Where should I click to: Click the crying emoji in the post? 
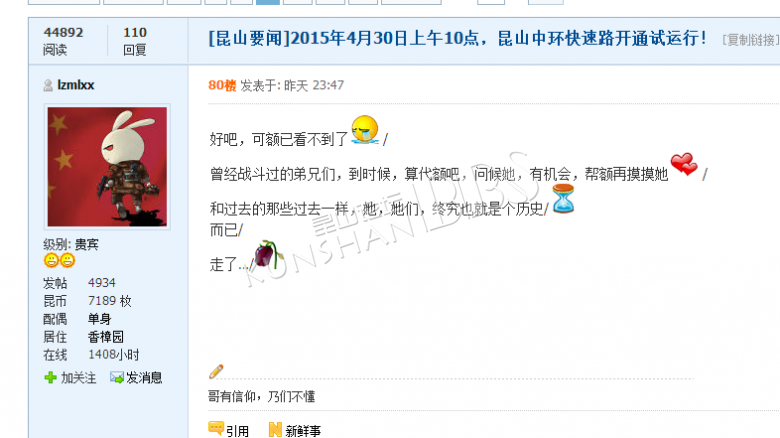(365, 130)
